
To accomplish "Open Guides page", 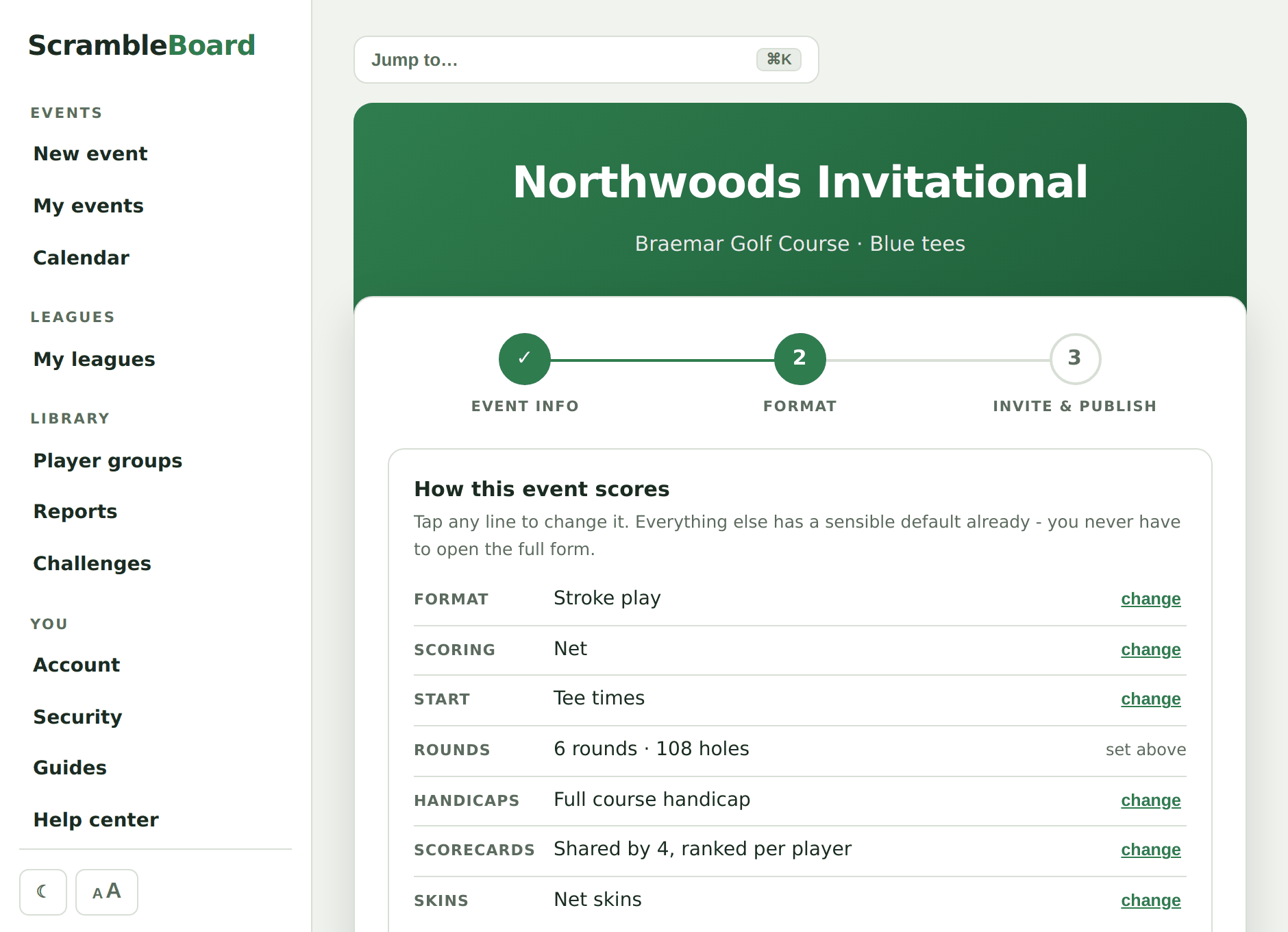I will point(70,768).
